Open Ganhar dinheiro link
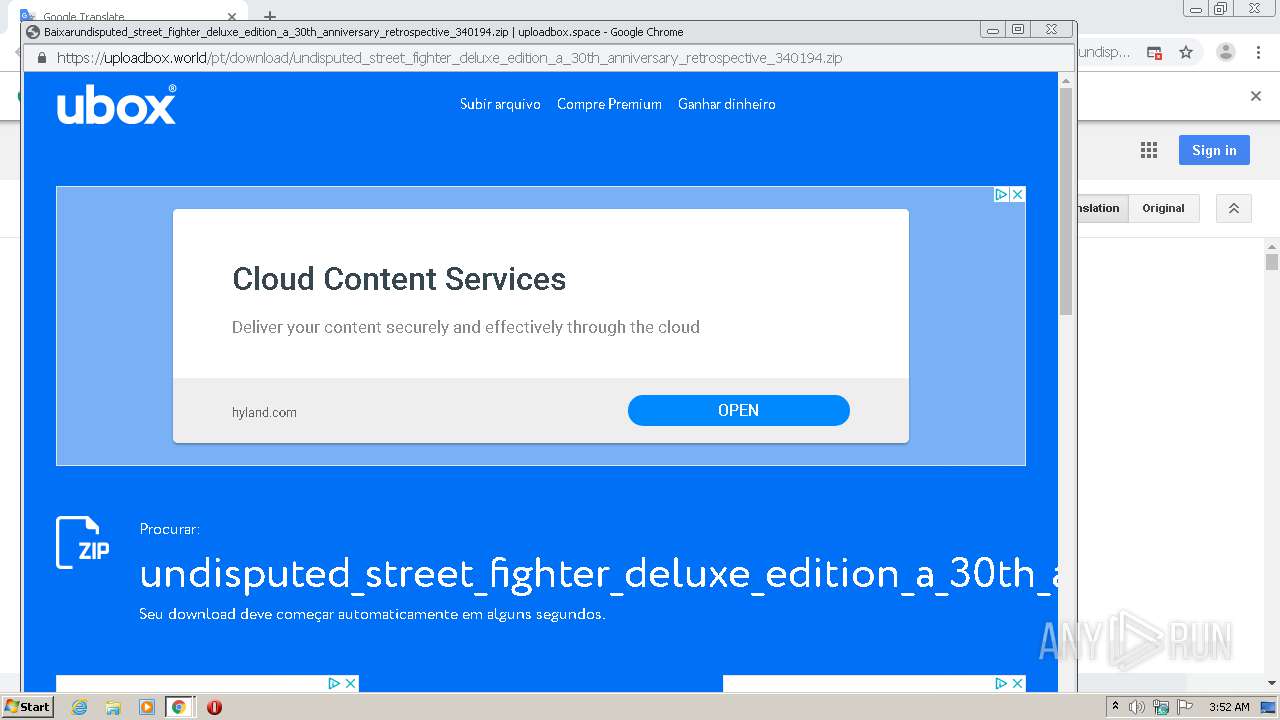This screenshot has height=720, width=1280. [727, 104]
